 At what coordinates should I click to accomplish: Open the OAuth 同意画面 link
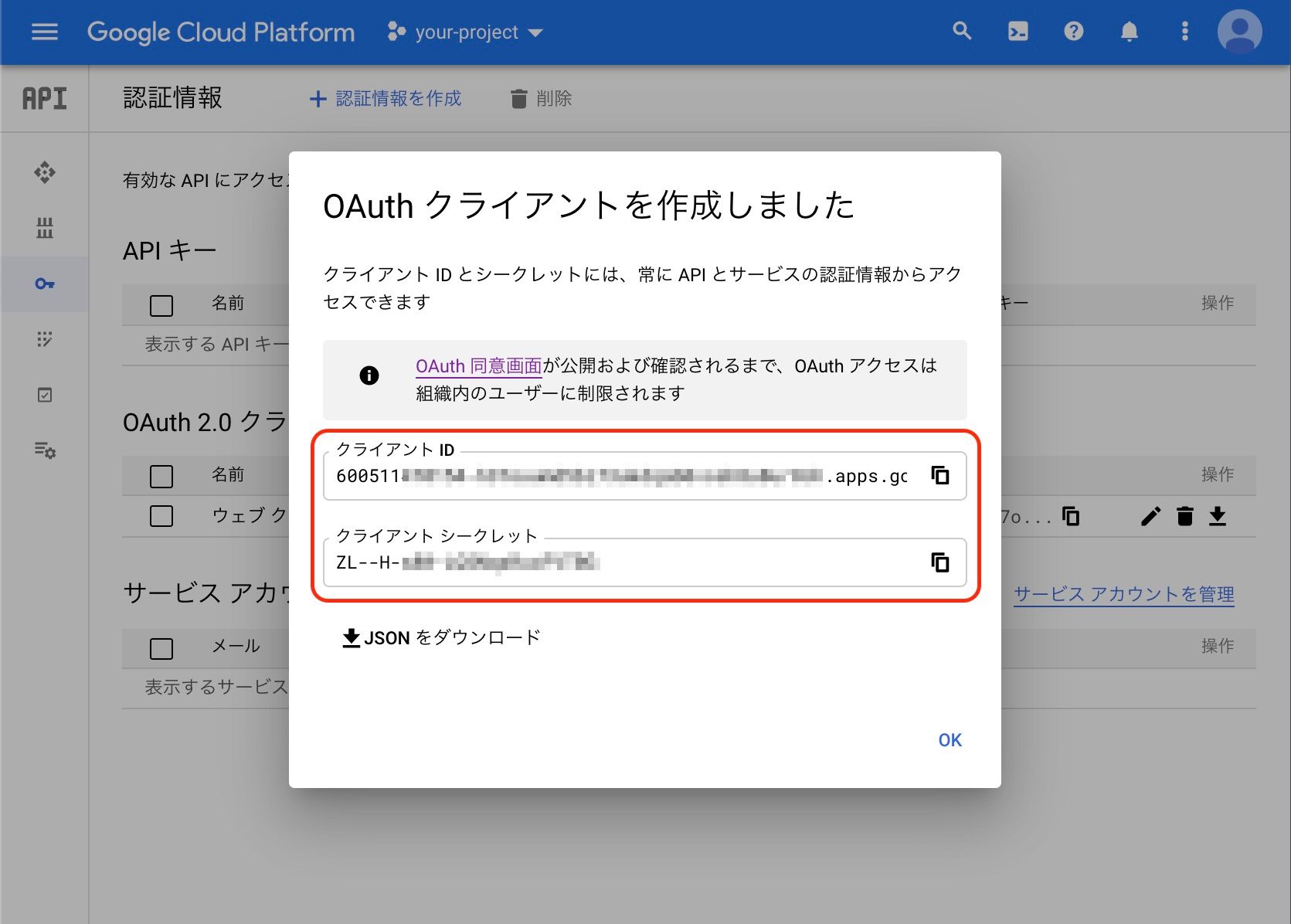pos(479,366)
